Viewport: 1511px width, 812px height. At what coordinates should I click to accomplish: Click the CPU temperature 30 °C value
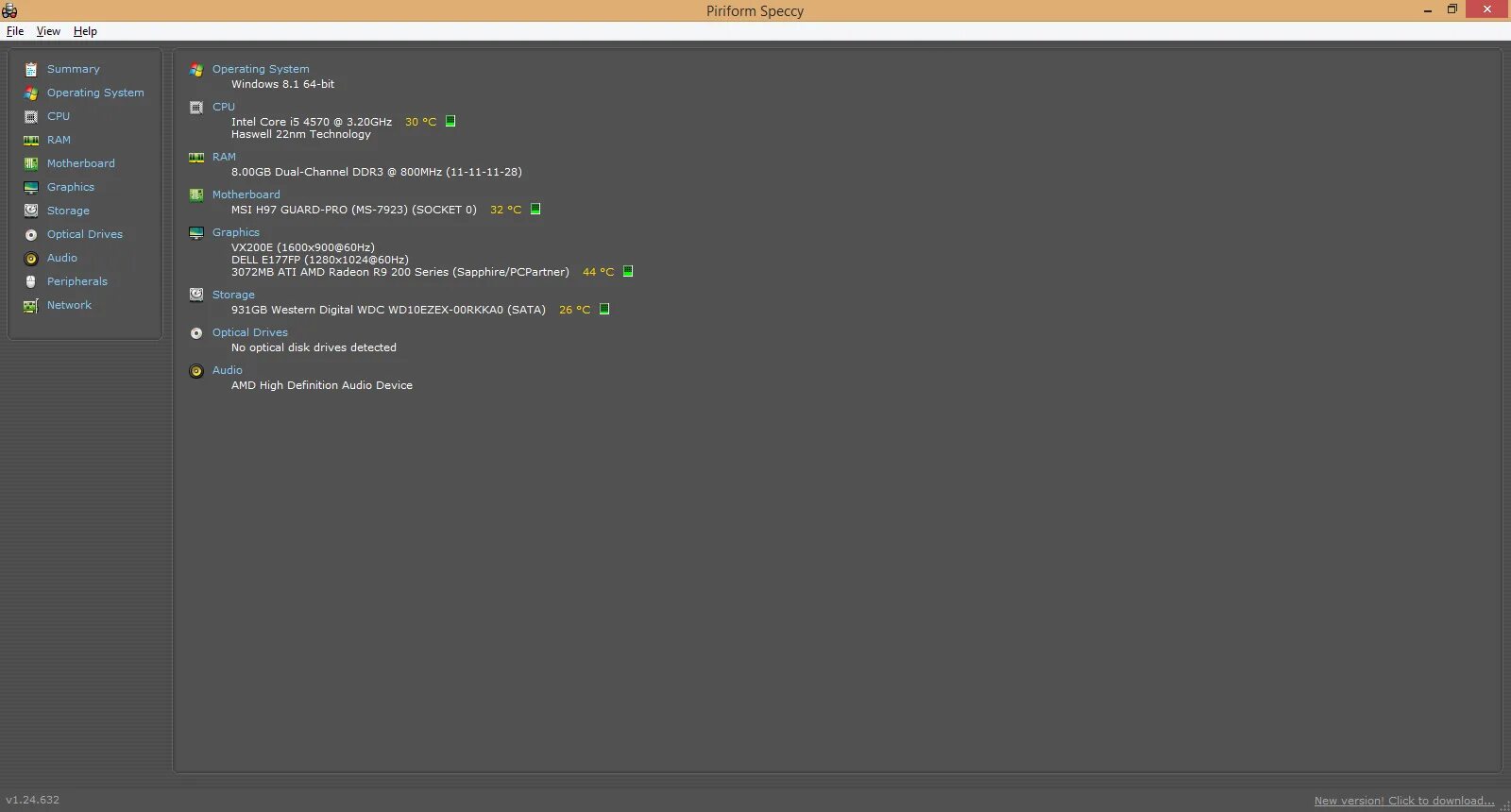point(421,122)
